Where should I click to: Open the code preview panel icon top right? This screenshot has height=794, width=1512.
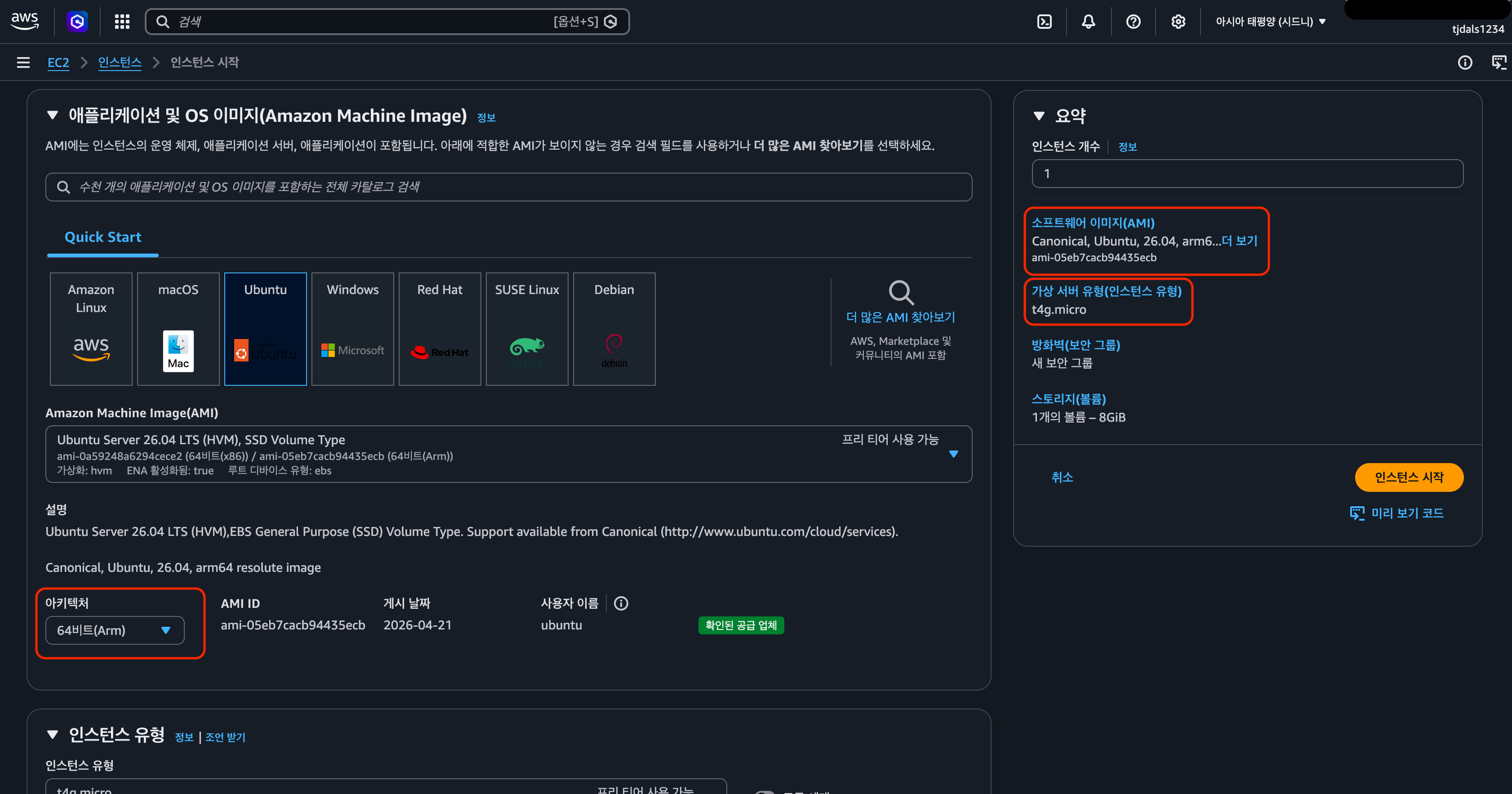(x=1499, y=62)
